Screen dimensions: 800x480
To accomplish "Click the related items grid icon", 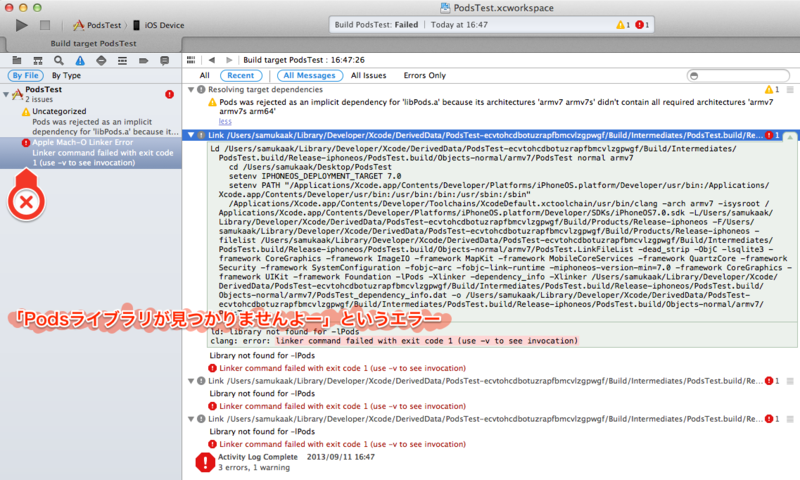I will click(191, 60).
